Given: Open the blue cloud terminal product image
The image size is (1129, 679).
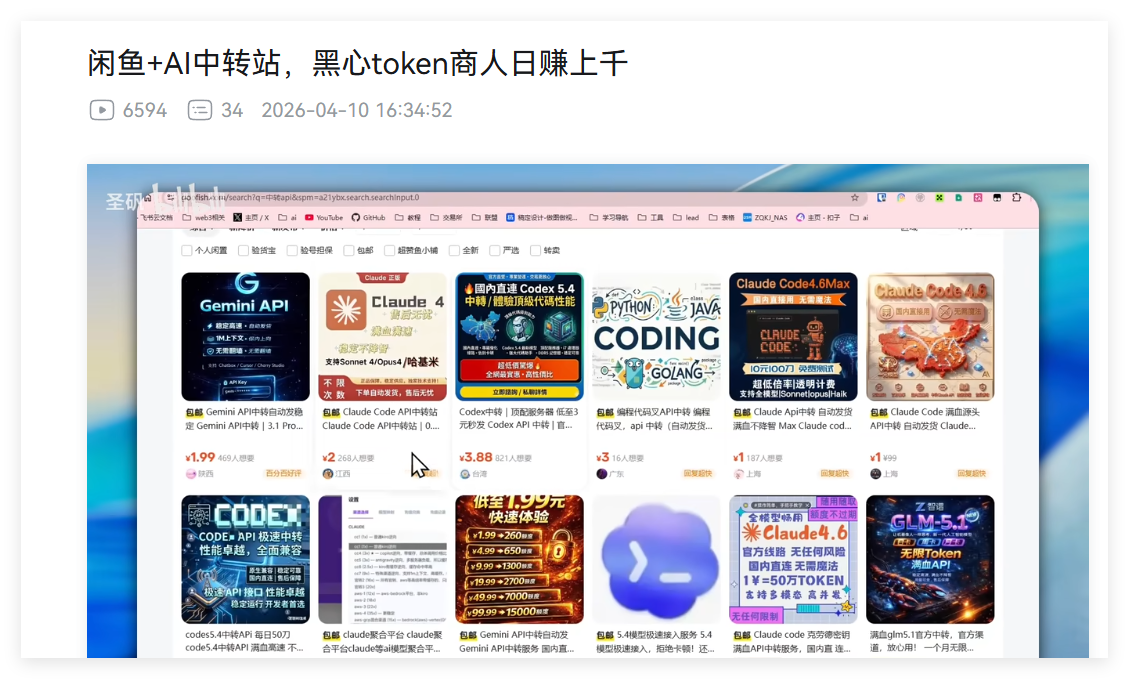Looking at the screenshot, I should pyautogui.click(x=656, y=559).
